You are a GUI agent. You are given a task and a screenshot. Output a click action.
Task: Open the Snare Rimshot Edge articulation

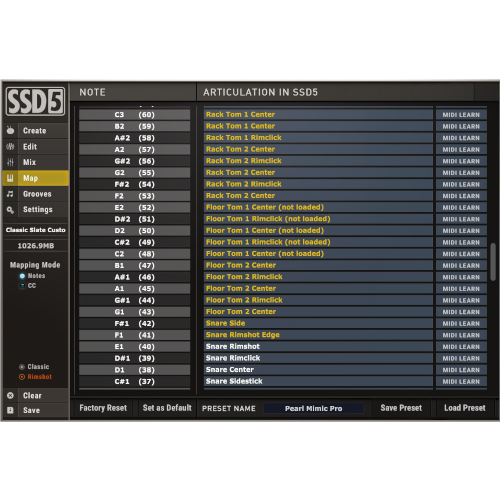click(x=318, y=335)
